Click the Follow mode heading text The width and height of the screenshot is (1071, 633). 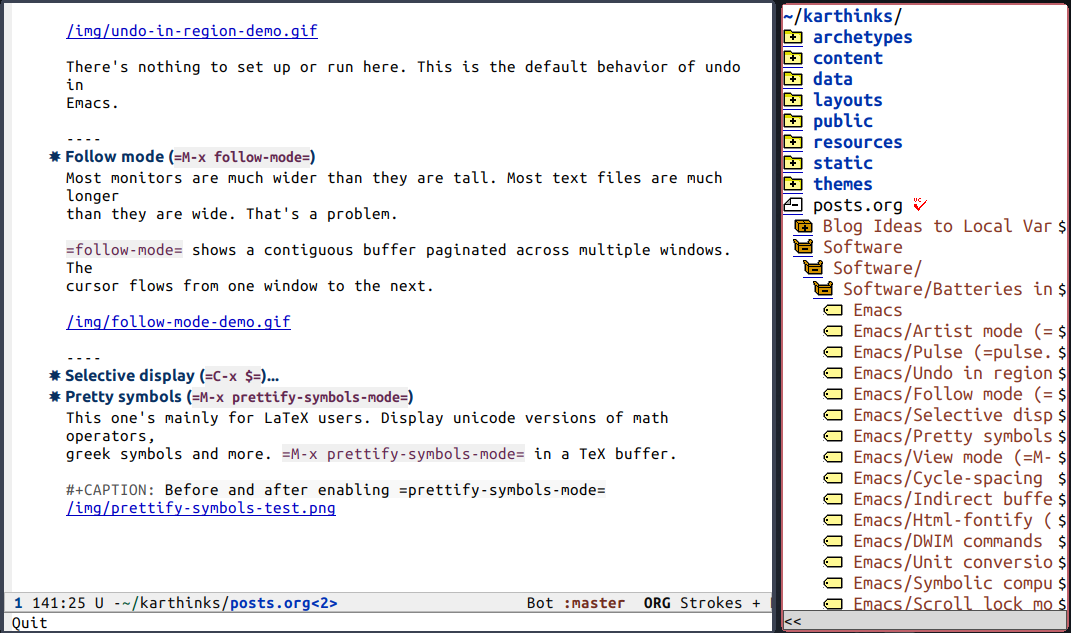[191, 157]
